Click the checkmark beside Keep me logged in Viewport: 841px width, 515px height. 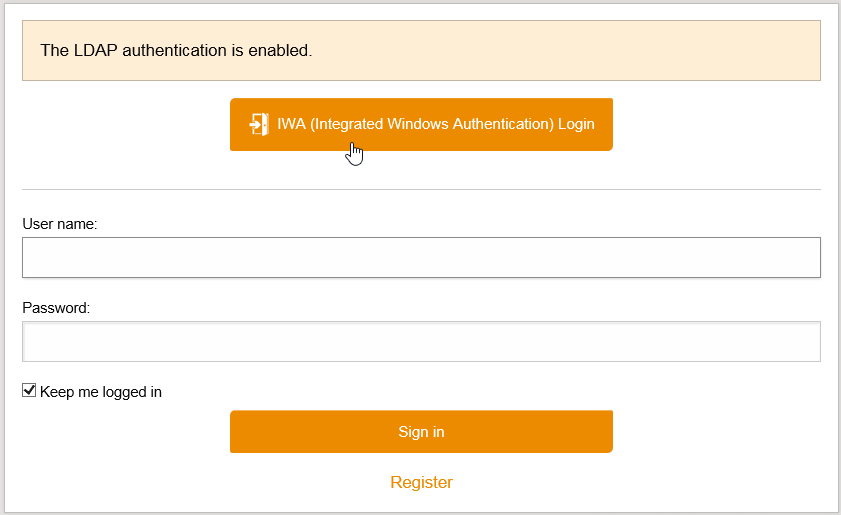click(x=30, y=391)
